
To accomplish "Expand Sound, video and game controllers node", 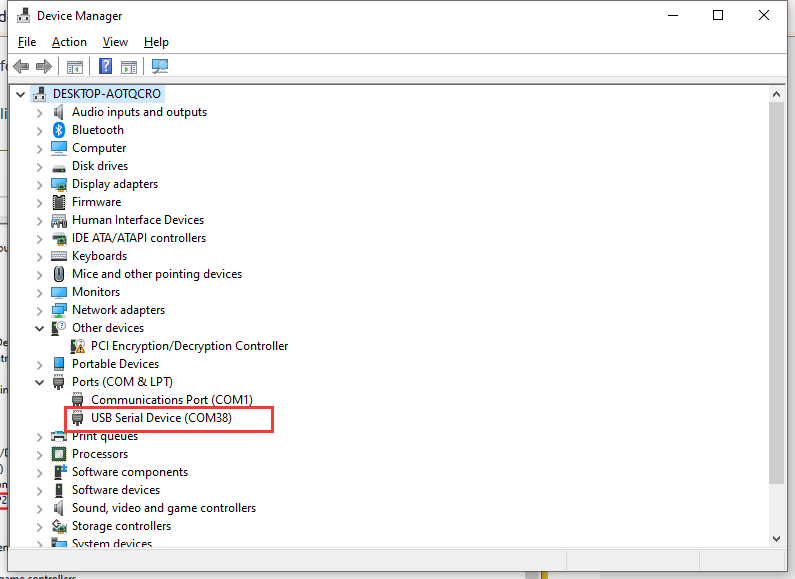I will 39,509.
